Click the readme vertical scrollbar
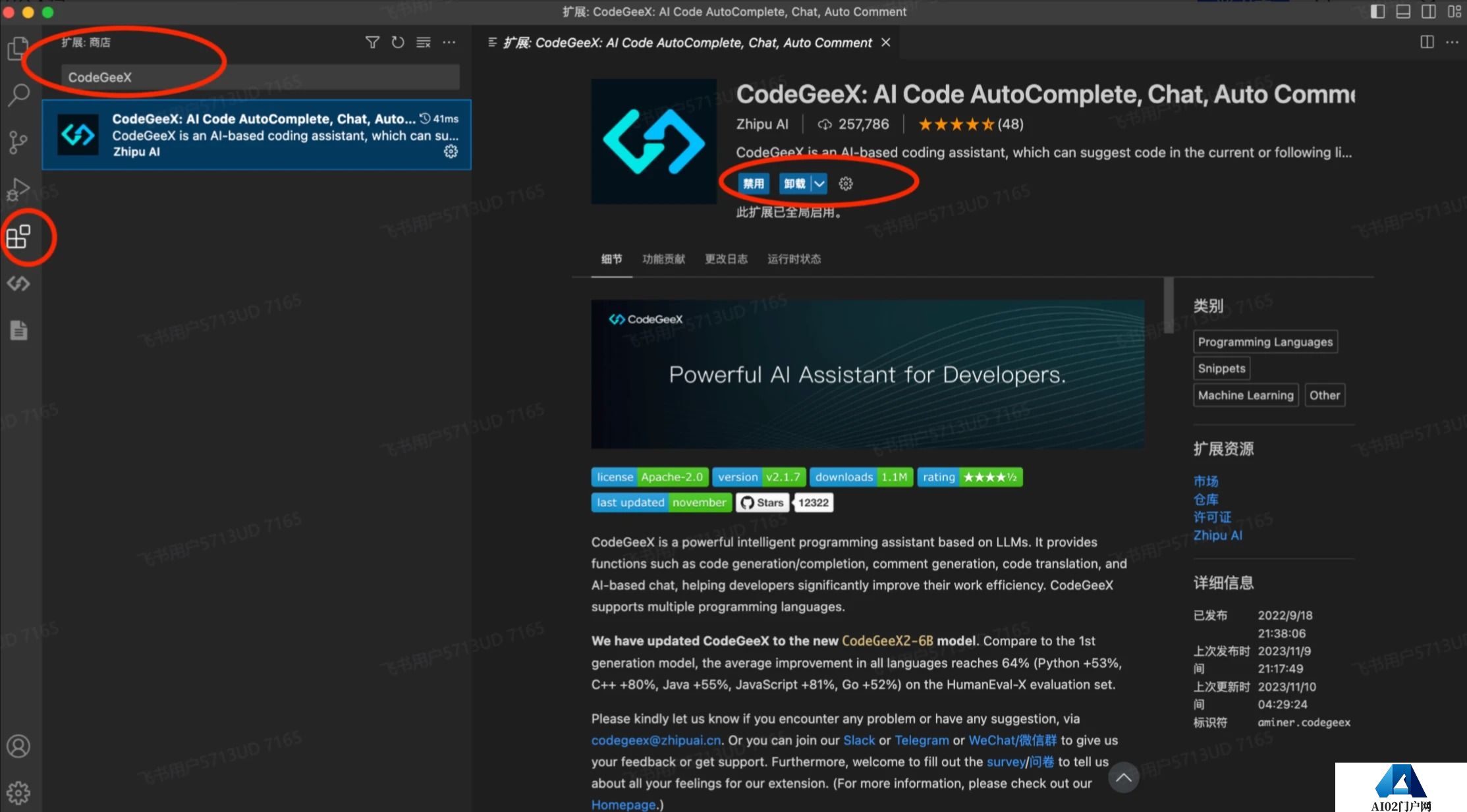 [x=1169, y=305]
